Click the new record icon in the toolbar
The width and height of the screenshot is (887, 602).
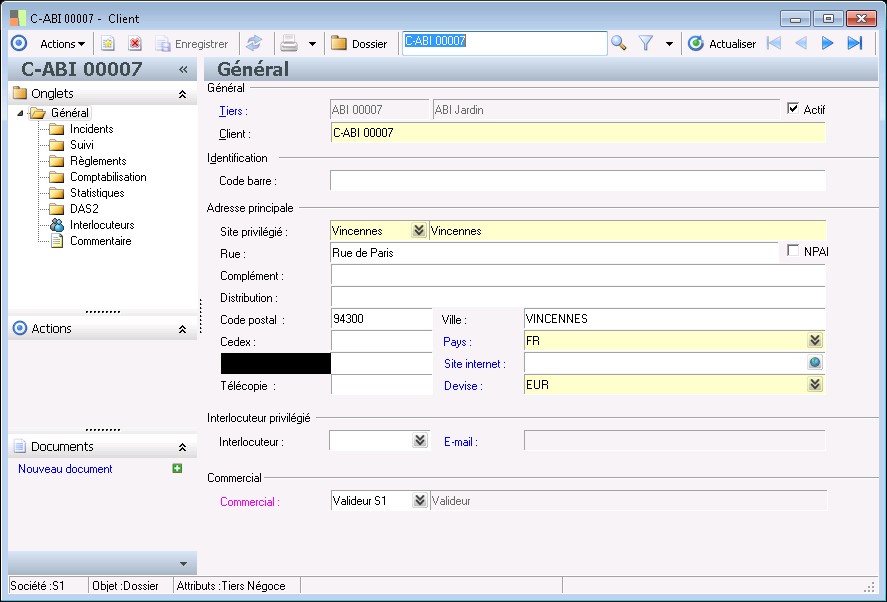coord(108,44)
